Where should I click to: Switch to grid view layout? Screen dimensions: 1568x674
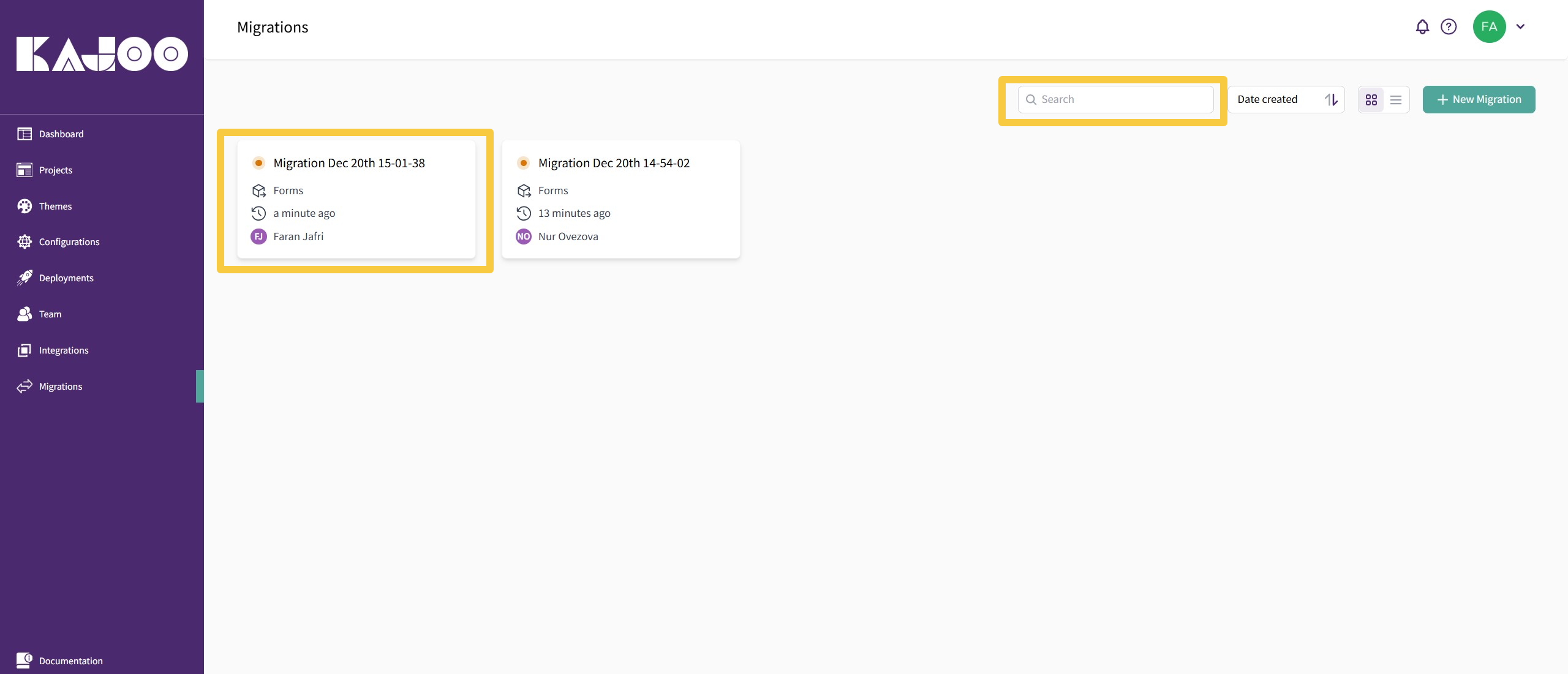(1371, 100)
